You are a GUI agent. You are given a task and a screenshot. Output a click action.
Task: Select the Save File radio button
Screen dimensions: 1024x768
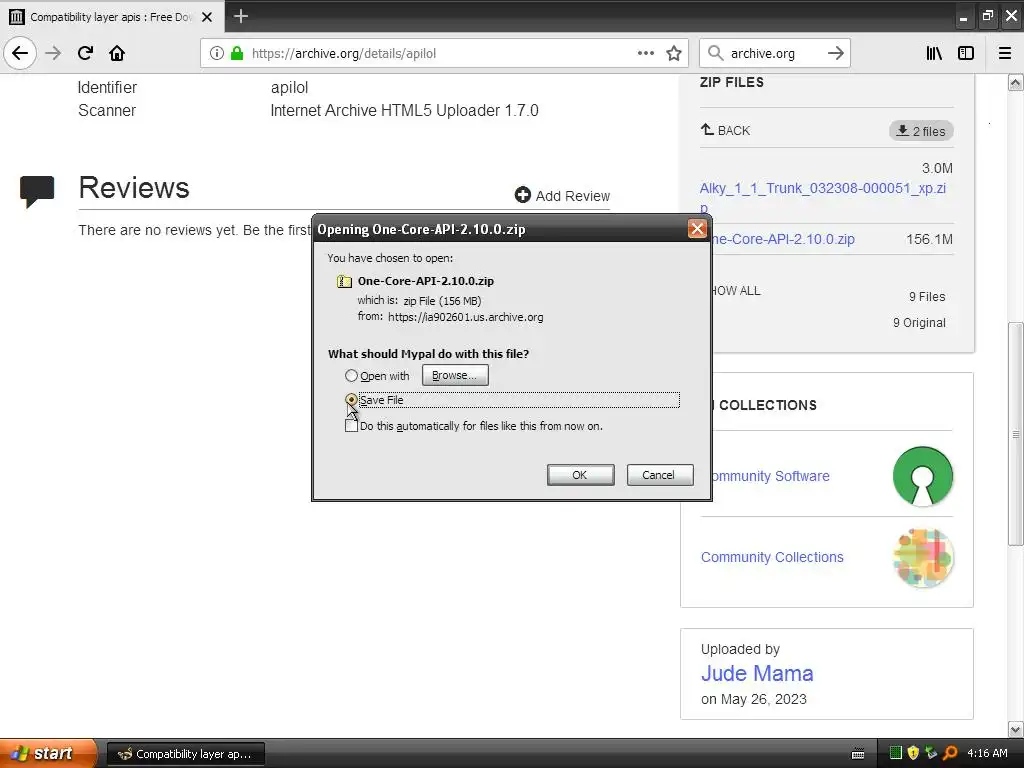point(351,399)
